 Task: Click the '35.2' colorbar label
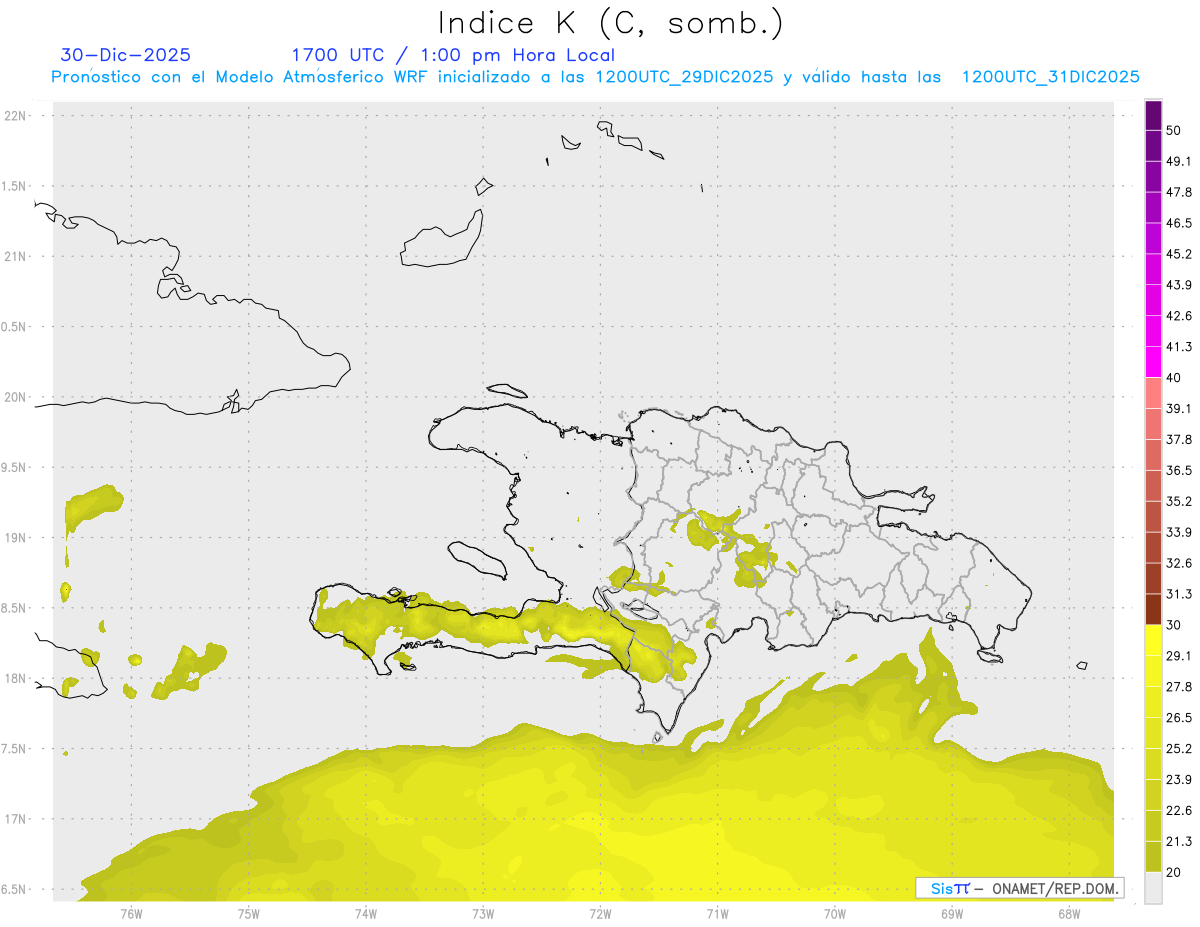[x=1179, y=501]
